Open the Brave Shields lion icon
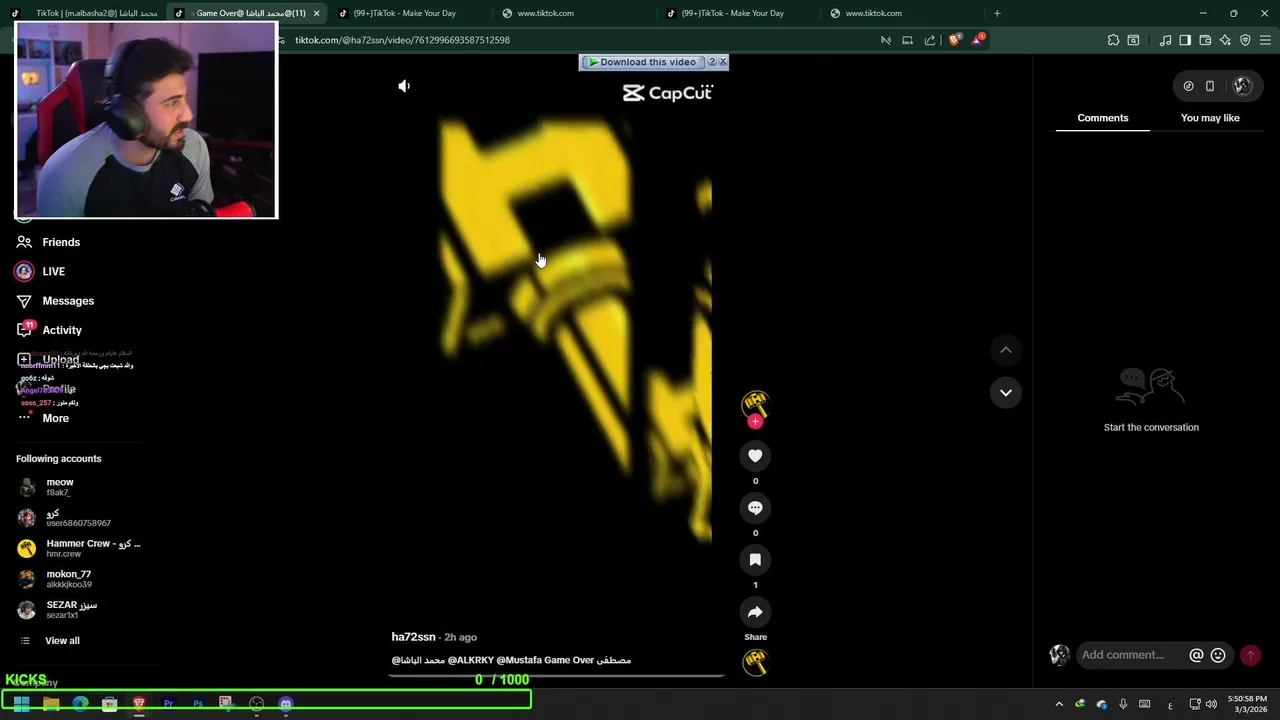This screenshot has height=720, width=1280. click(954, 40)
